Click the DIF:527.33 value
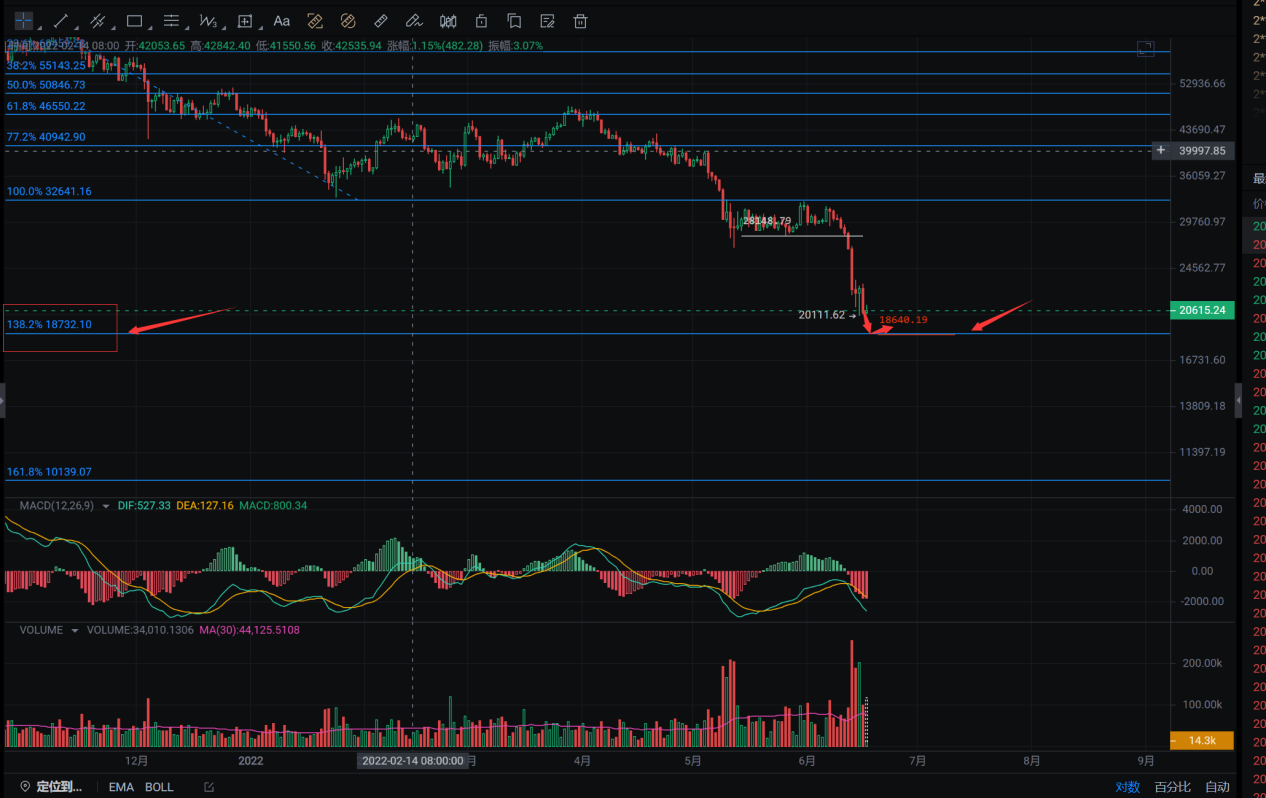The height and width of the screenshot is (798, 1266). pyautogui.click(x=144, y=506)
